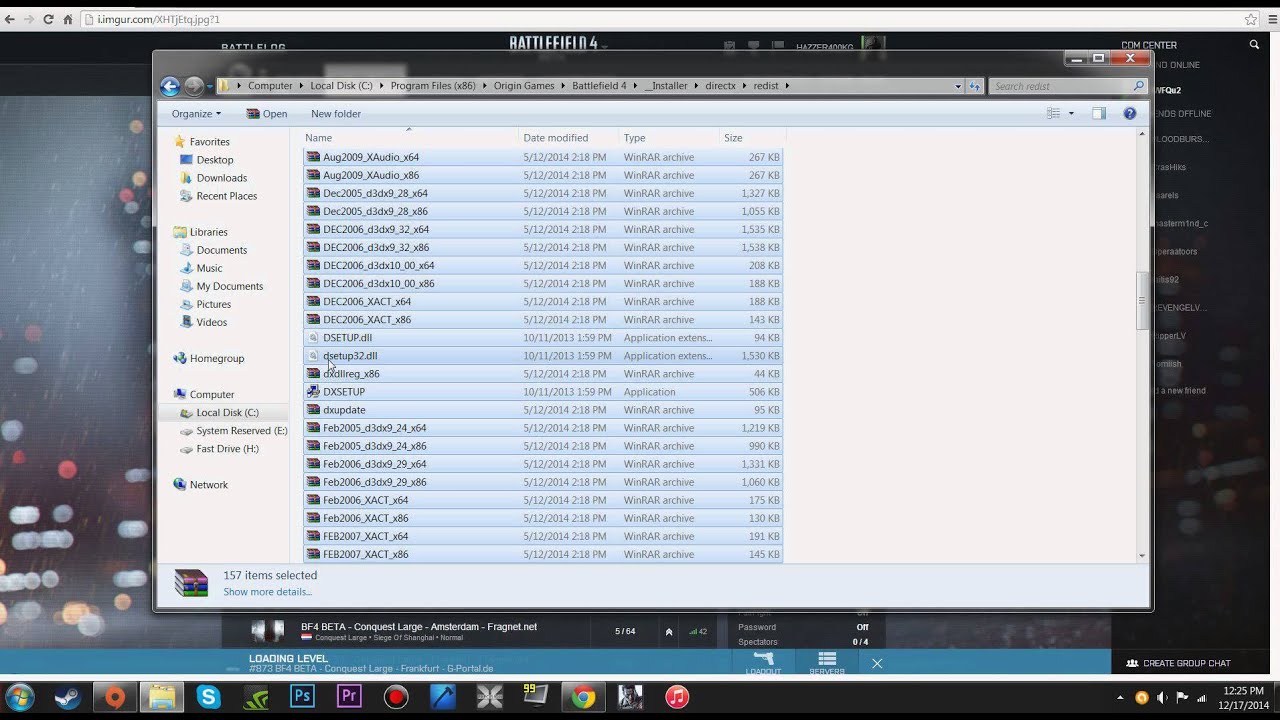Click the Open toolbar button

[266, 114]
